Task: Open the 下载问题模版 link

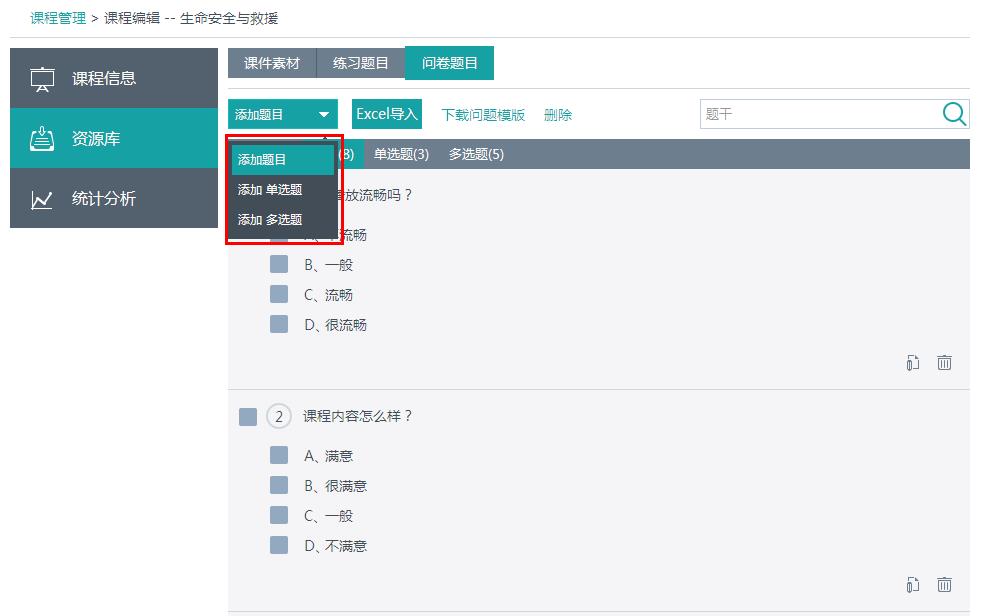Action: tap(483, 115)
